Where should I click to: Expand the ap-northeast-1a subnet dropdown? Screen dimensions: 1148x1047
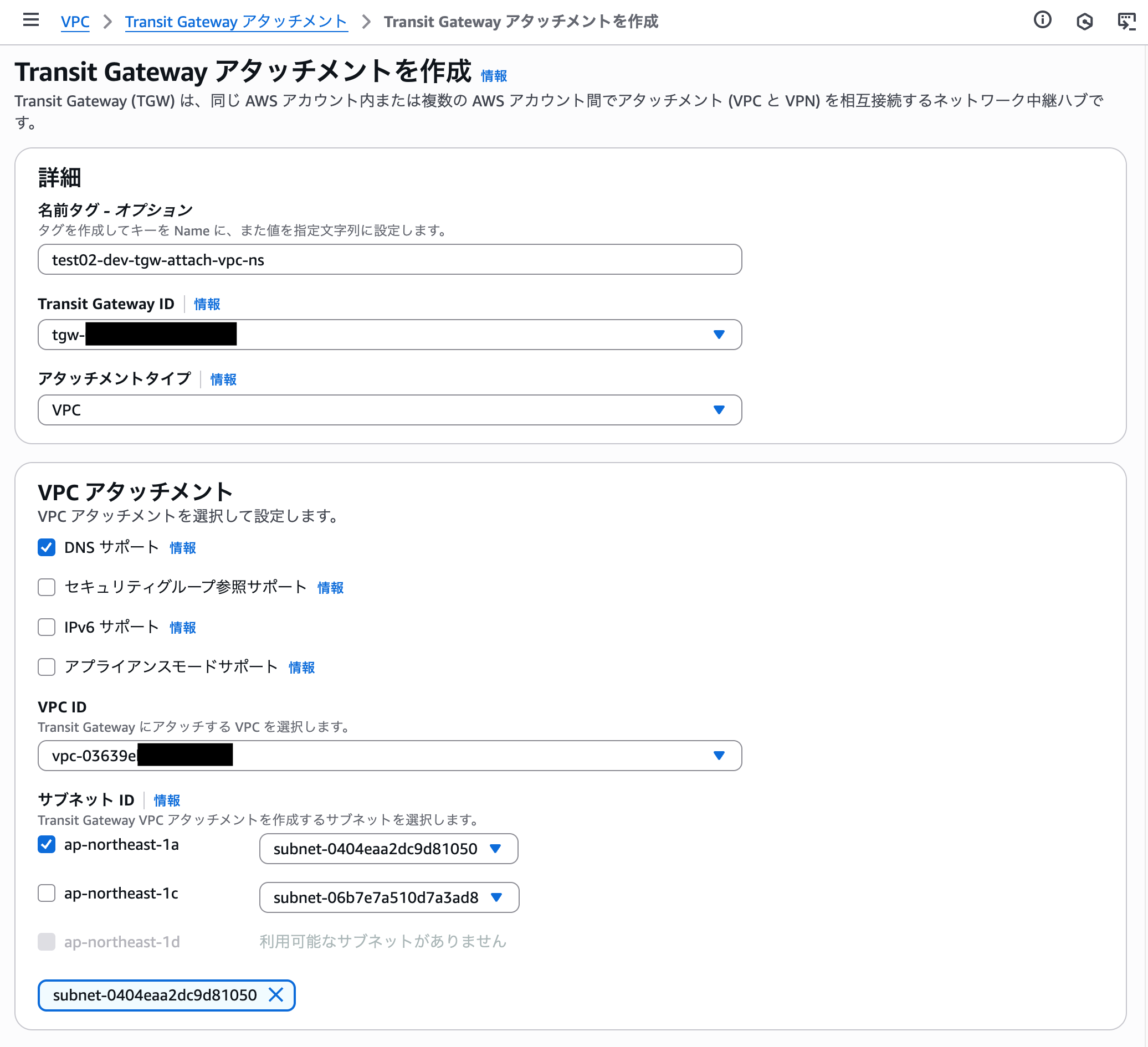(496, 848)
